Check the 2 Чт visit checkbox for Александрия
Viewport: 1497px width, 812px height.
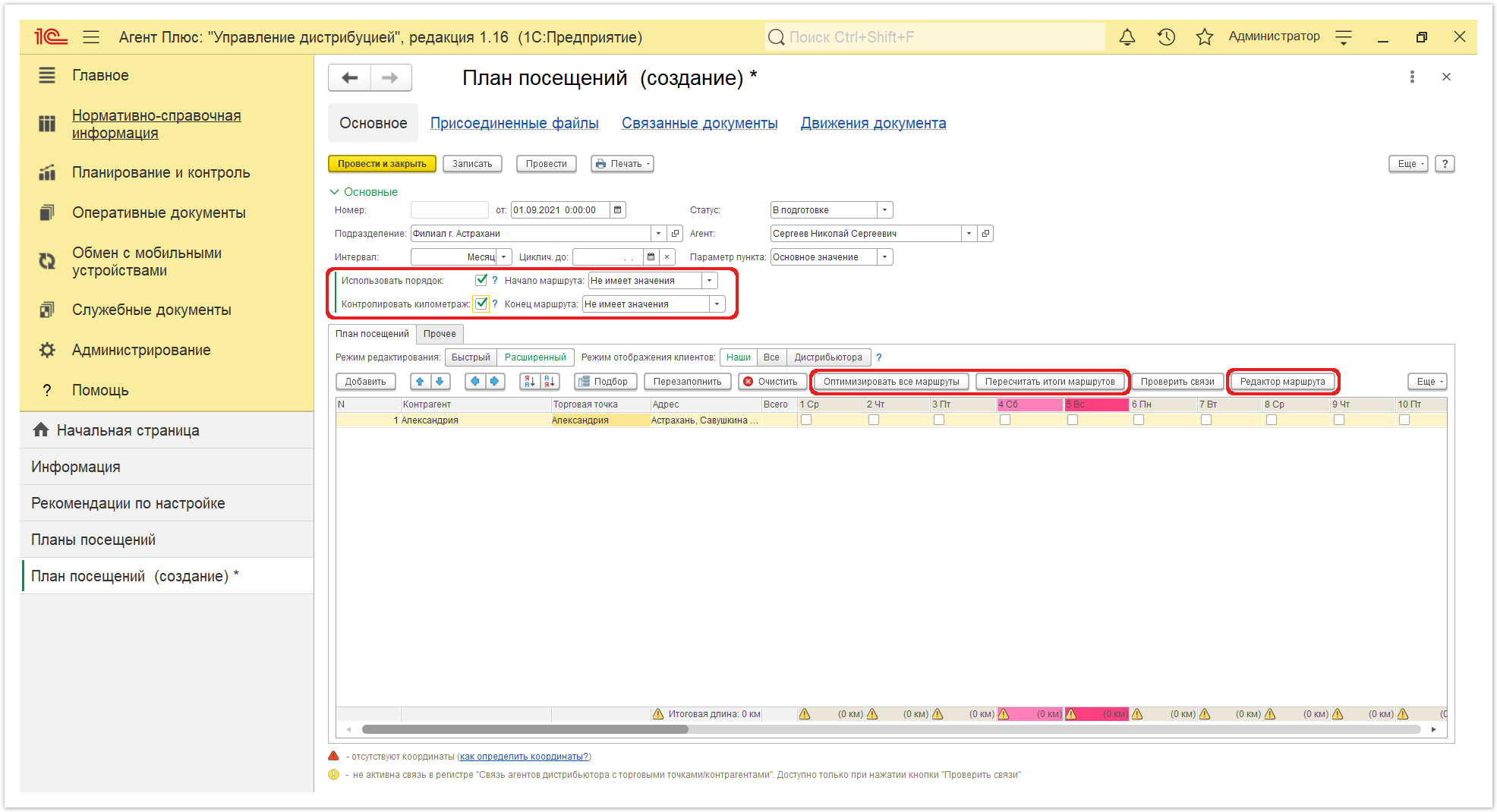coord(874,420)
